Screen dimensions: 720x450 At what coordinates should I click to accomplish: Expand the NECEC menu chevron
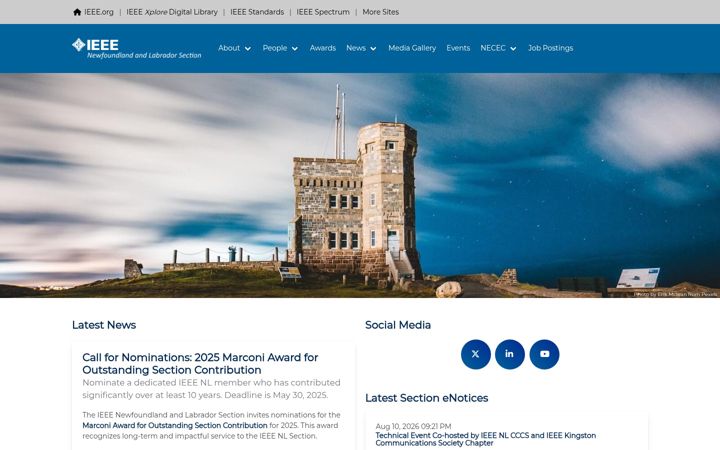(x=513, y=49)
